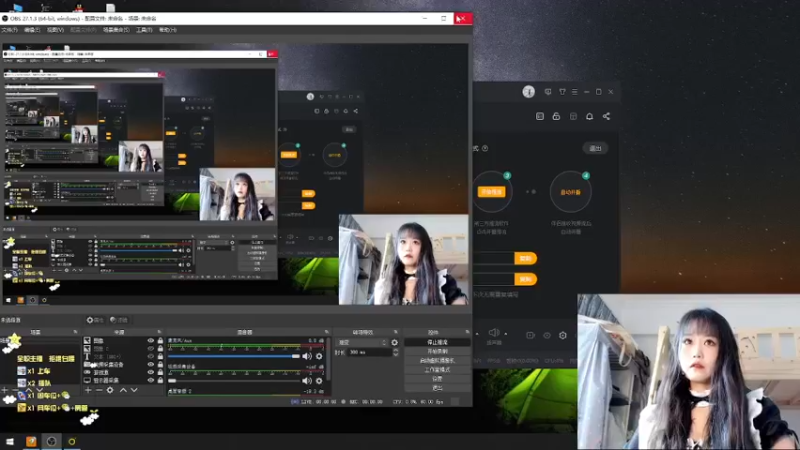
Task: Click the list panel icon left of lock
Action: pyautogui.click(x=540, y=116)
